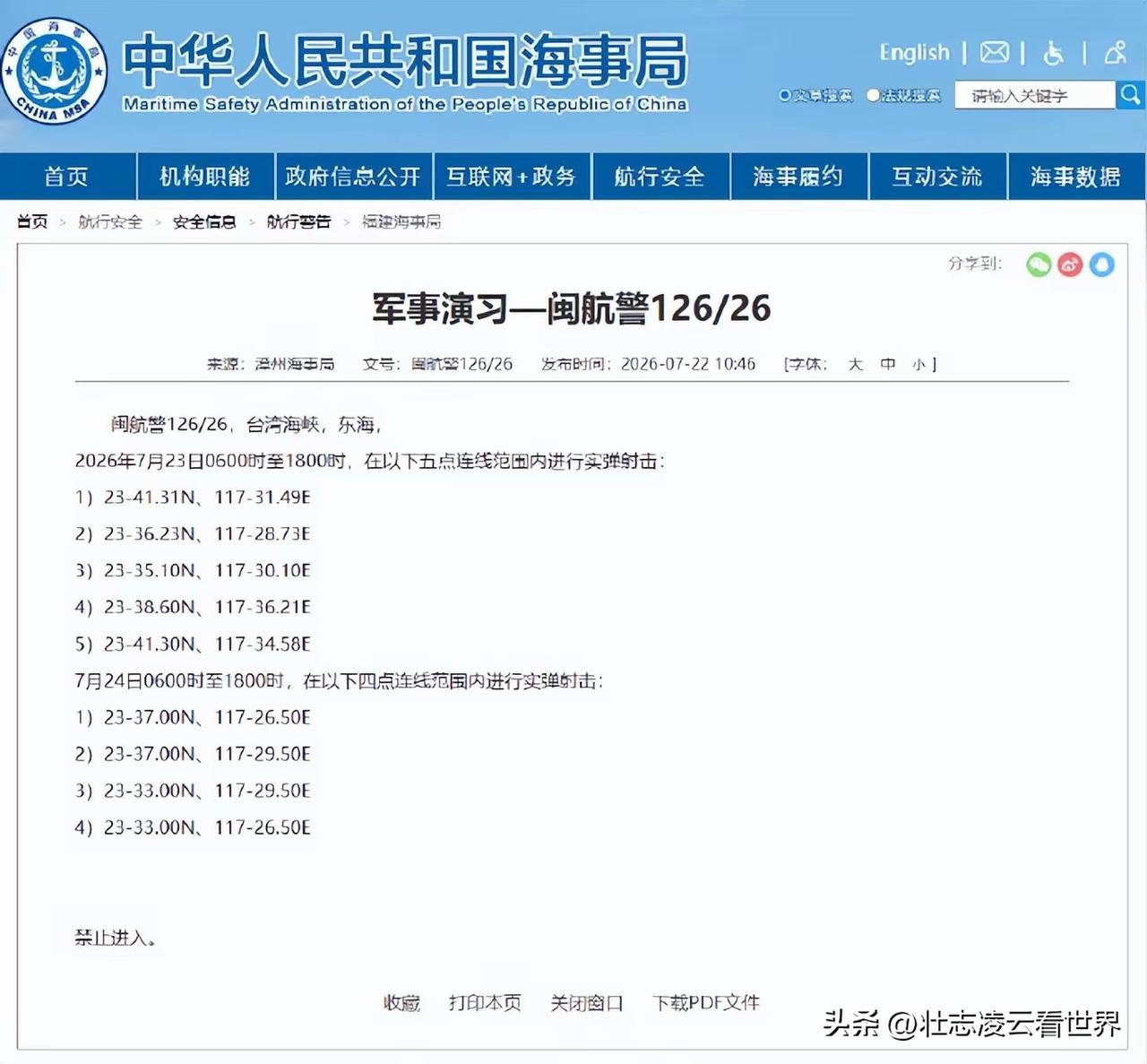Click coordinate 23-33.00N、117-26.50E

point(207,827)
